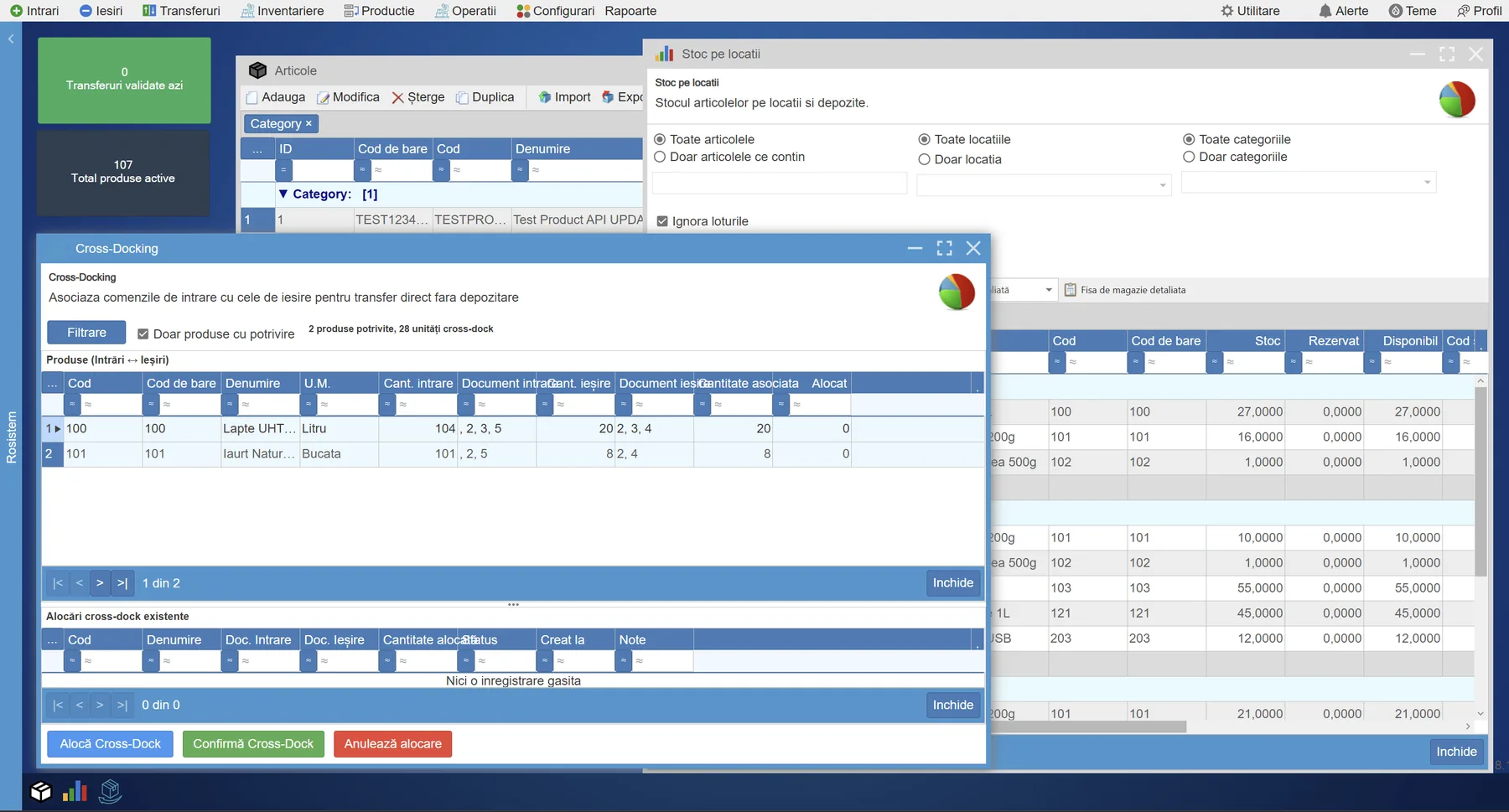Disable Doar produse cu potrivire

tap(143, 334)
